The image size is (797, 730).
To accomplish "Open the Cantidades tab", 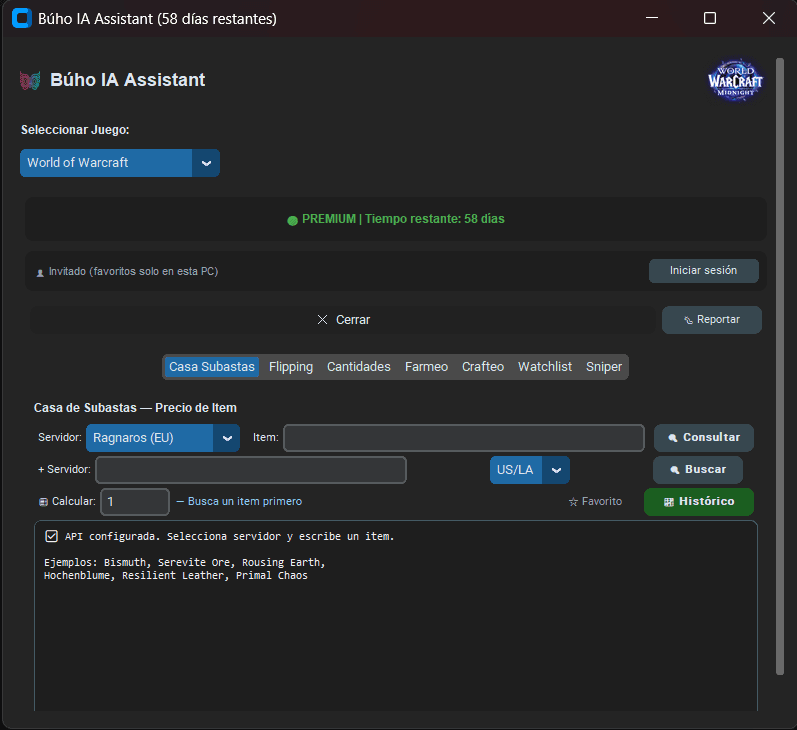I will coord(359,367).
